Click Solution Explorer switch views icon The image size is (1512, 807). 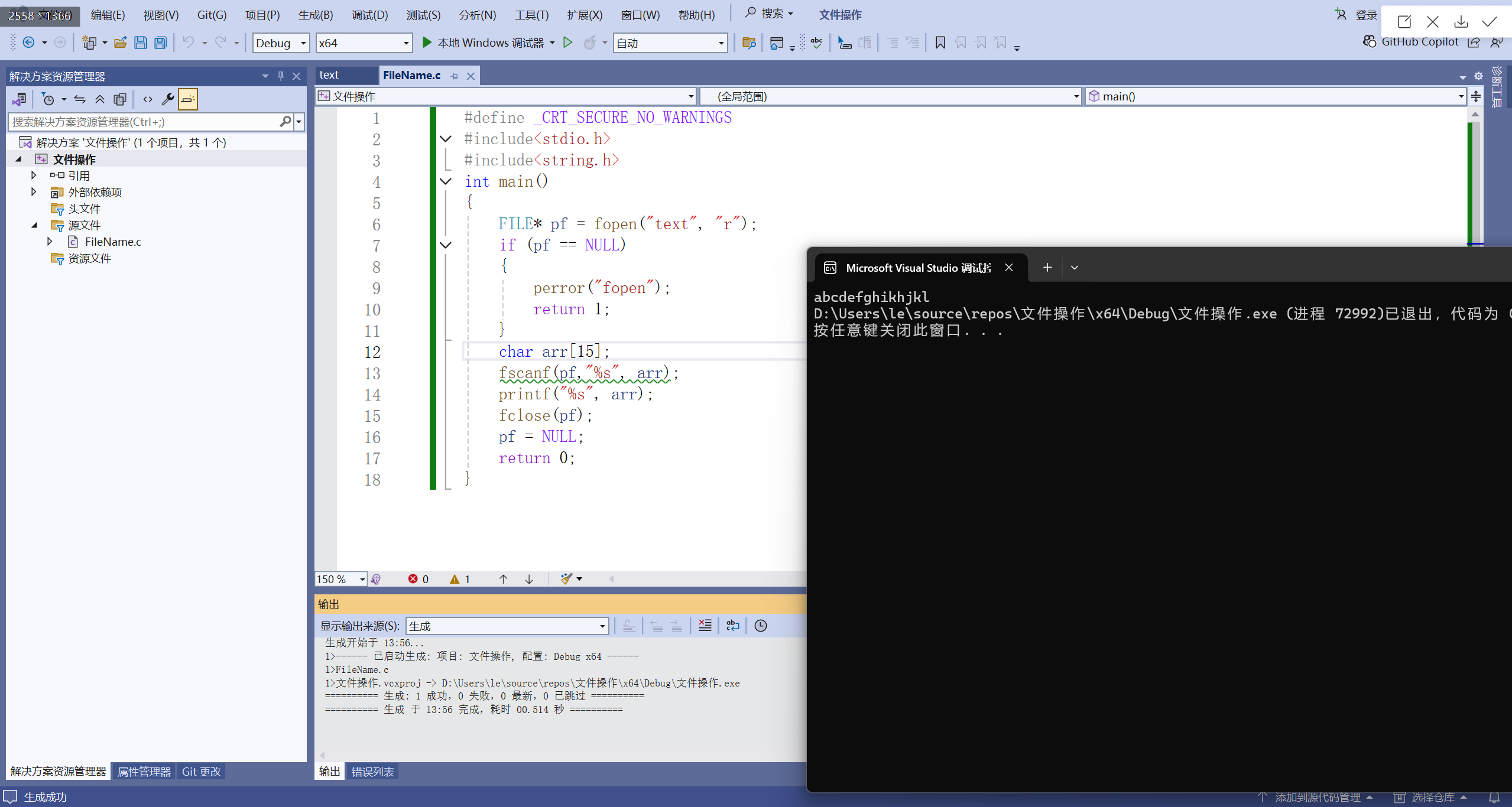[x=19, y=99]
